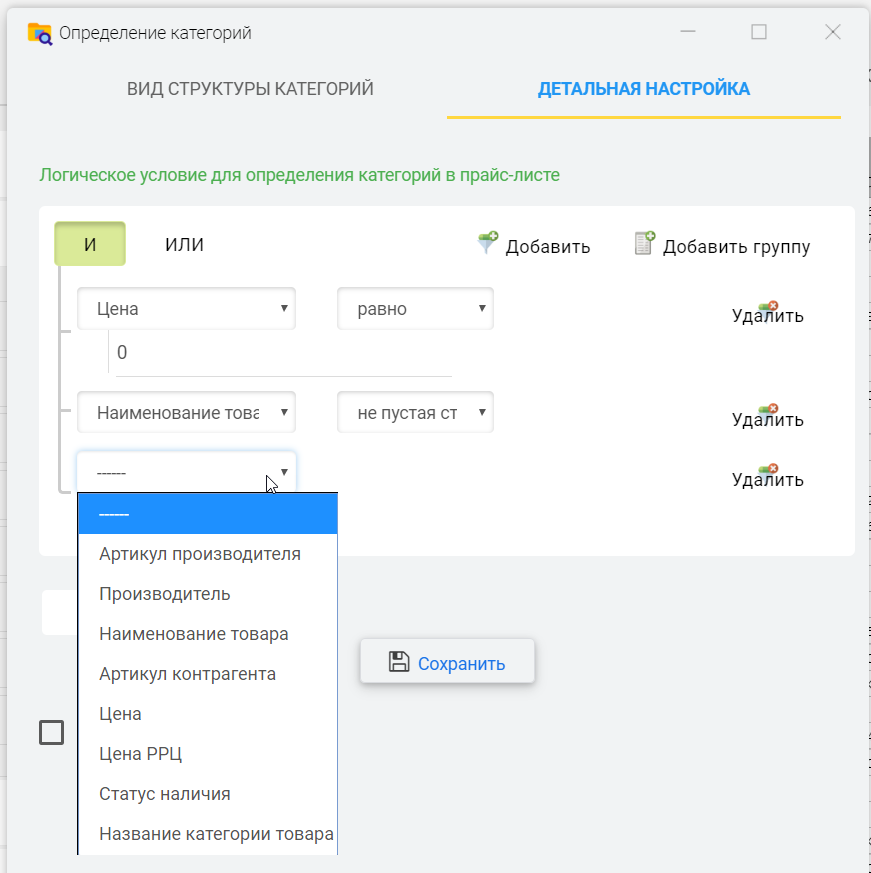Click the Add group document icon
The width and height of the screenshot is (871, 873).
coord(645,243)
